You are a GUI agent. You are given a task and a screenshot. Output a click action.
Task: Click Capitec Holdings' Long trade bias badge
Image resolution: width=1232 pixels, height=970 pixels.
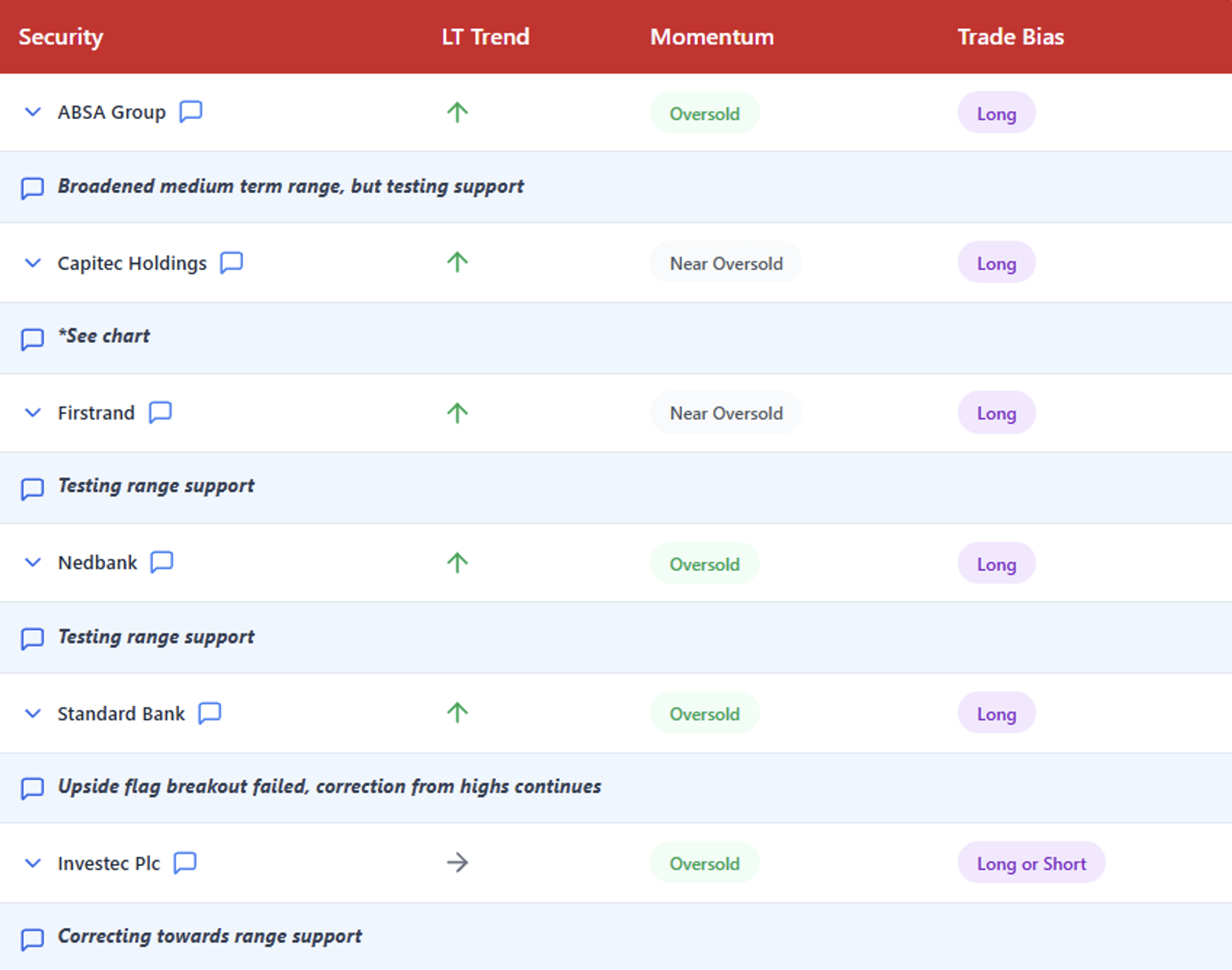996,263
